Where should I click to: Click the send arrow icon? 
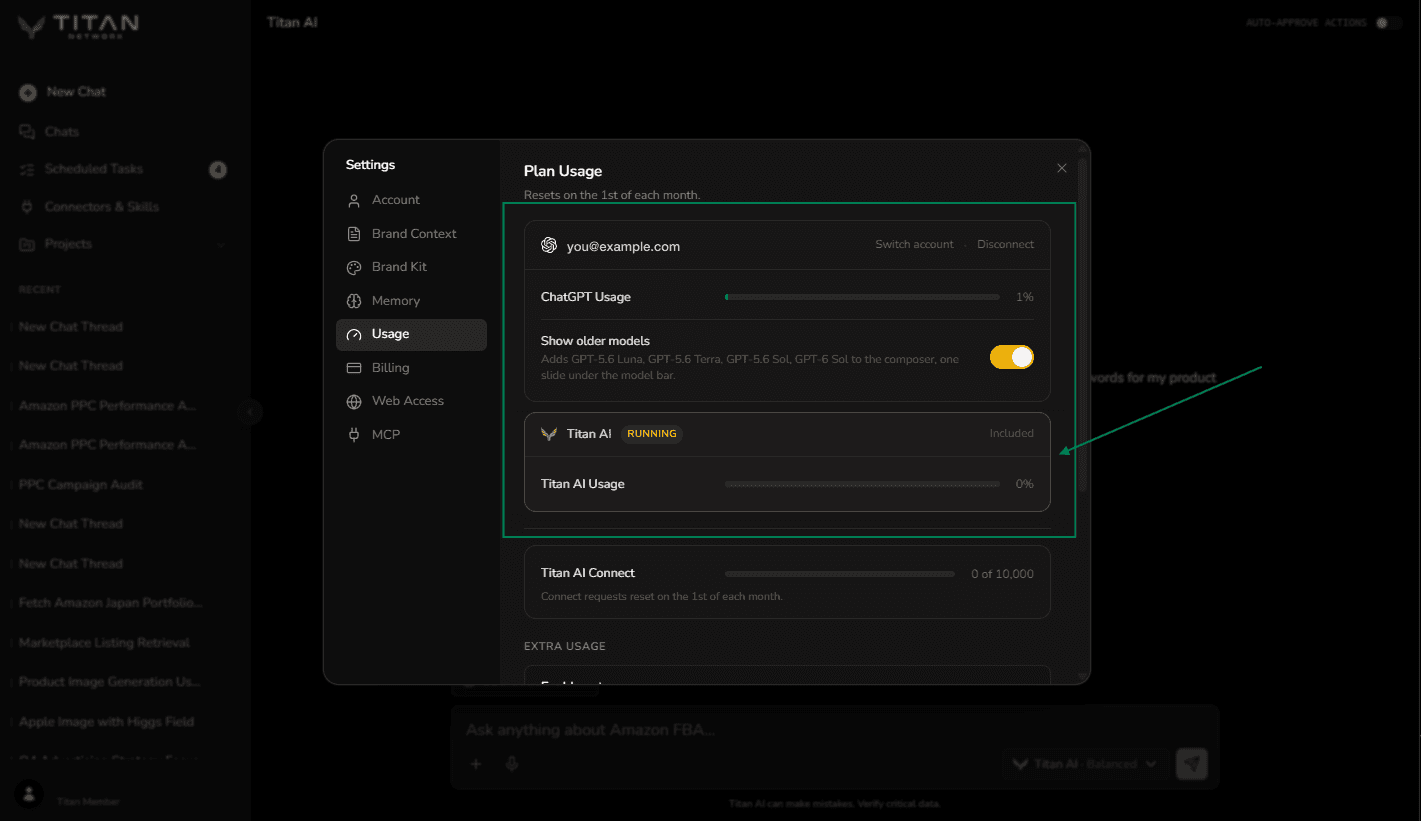(1192, 764)
